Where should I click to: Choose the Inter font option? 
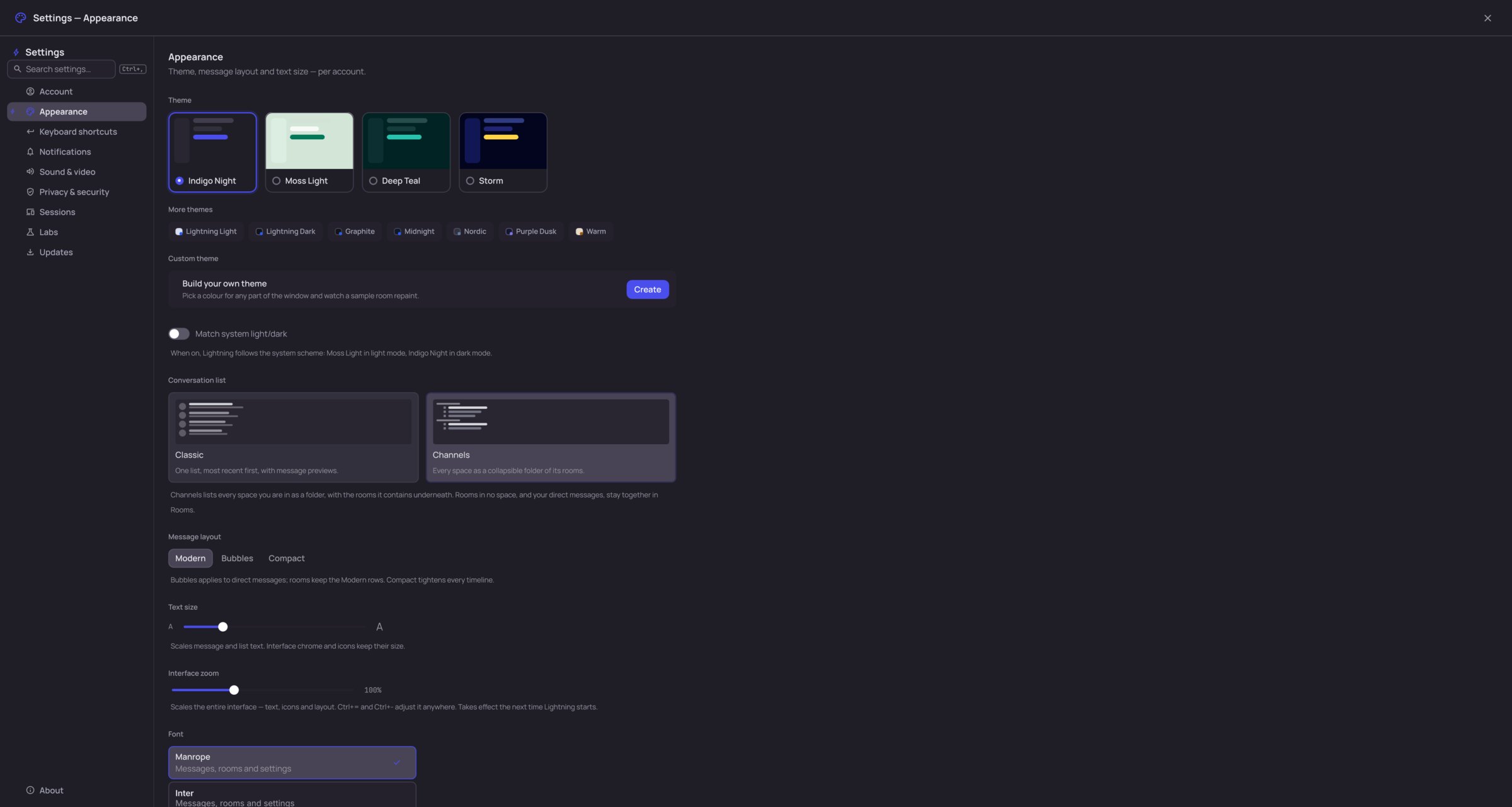tap(292, 796)
